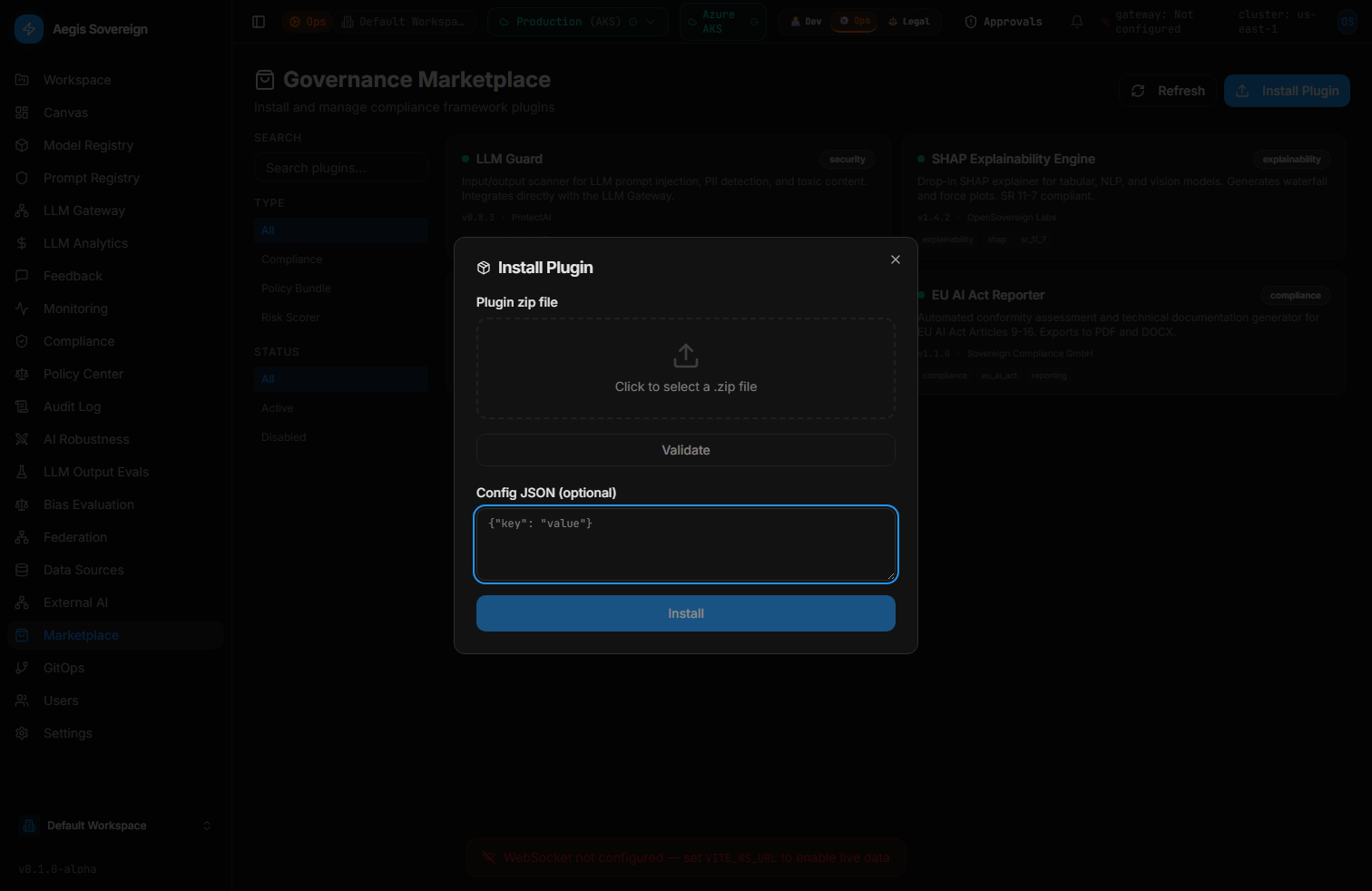Toggle the sidebar panel icon
The height and width of the screenshot is (891, 1372).
click(259, 22)
